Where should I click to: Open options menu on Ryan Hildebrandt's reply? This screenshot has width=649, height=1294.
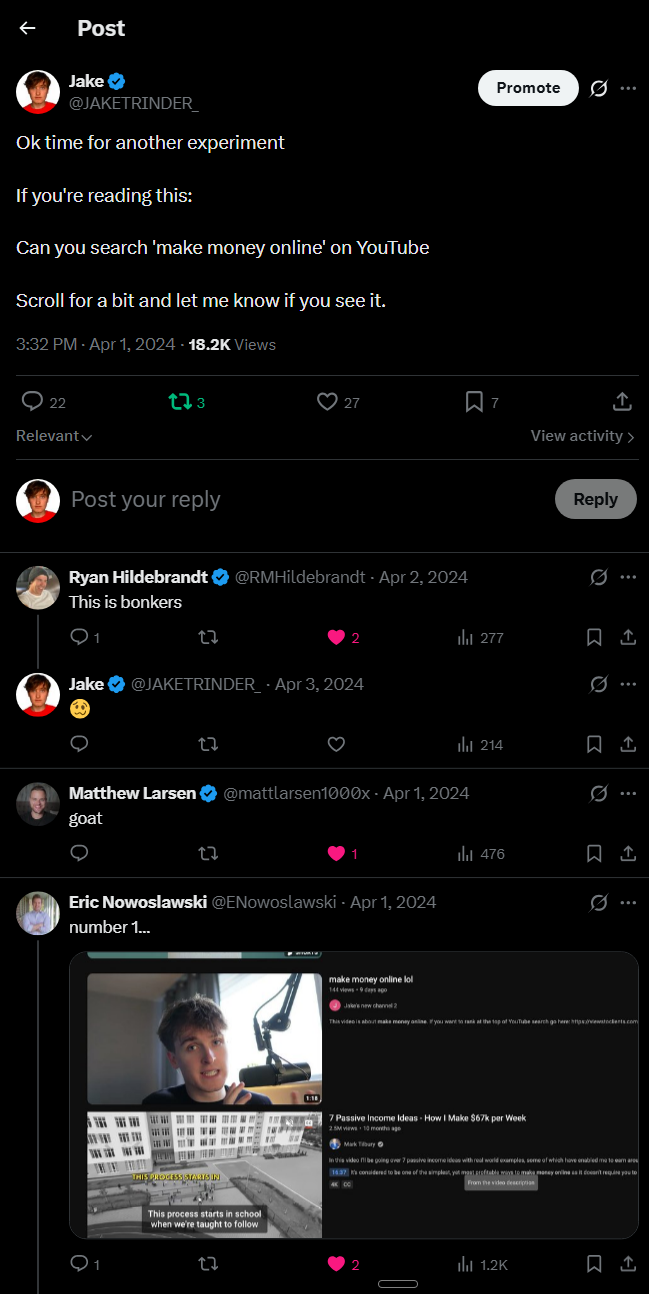(629, 576)
